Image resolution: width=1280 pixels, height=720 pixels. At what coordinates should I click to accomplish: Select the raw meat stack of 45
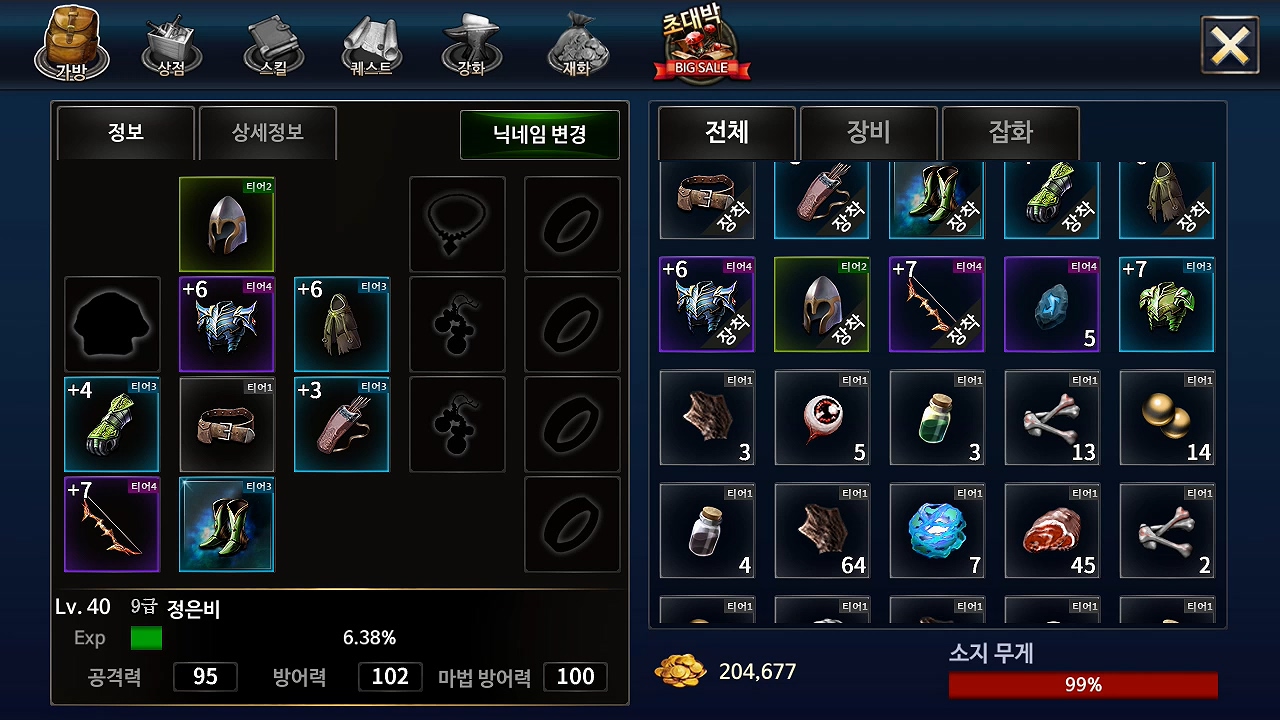coord(1052,531)
